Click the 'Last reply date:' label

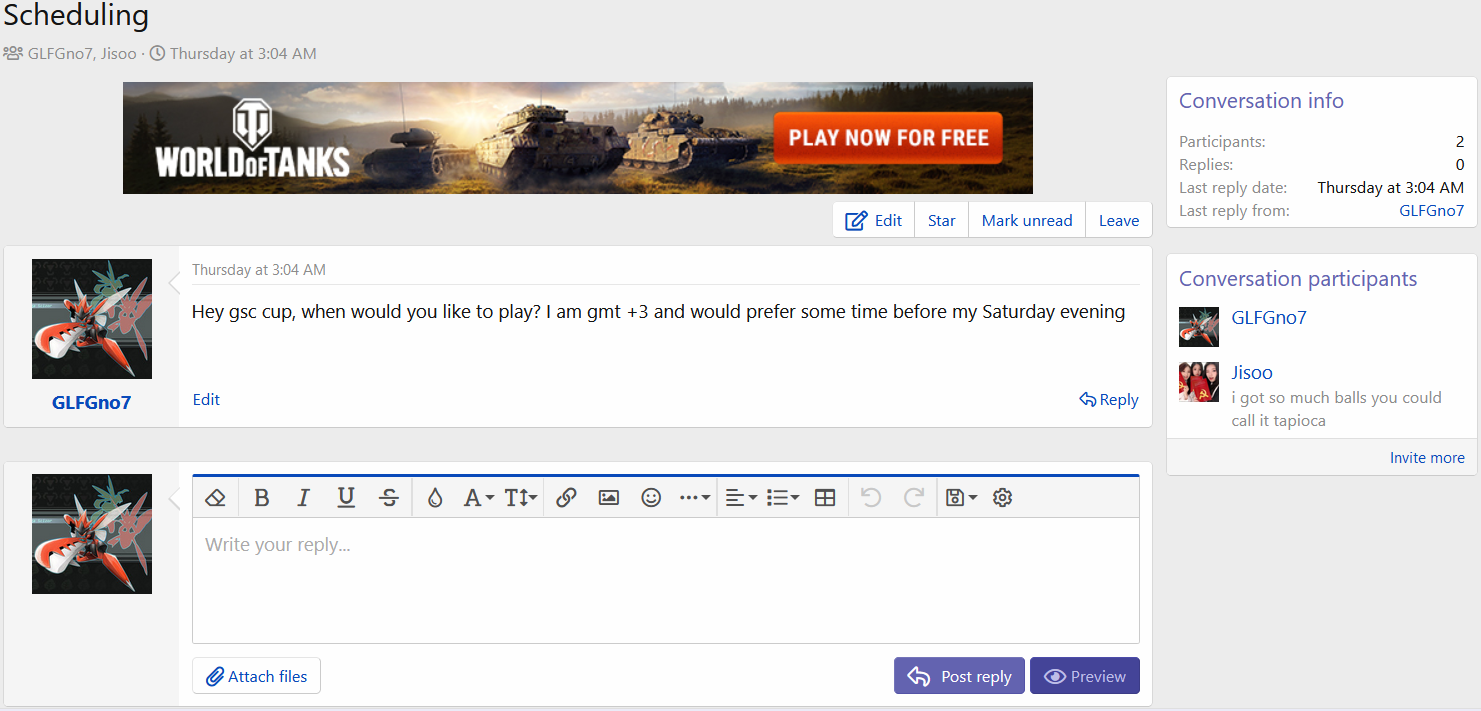pyautogui.click(x=1233, y=187)
